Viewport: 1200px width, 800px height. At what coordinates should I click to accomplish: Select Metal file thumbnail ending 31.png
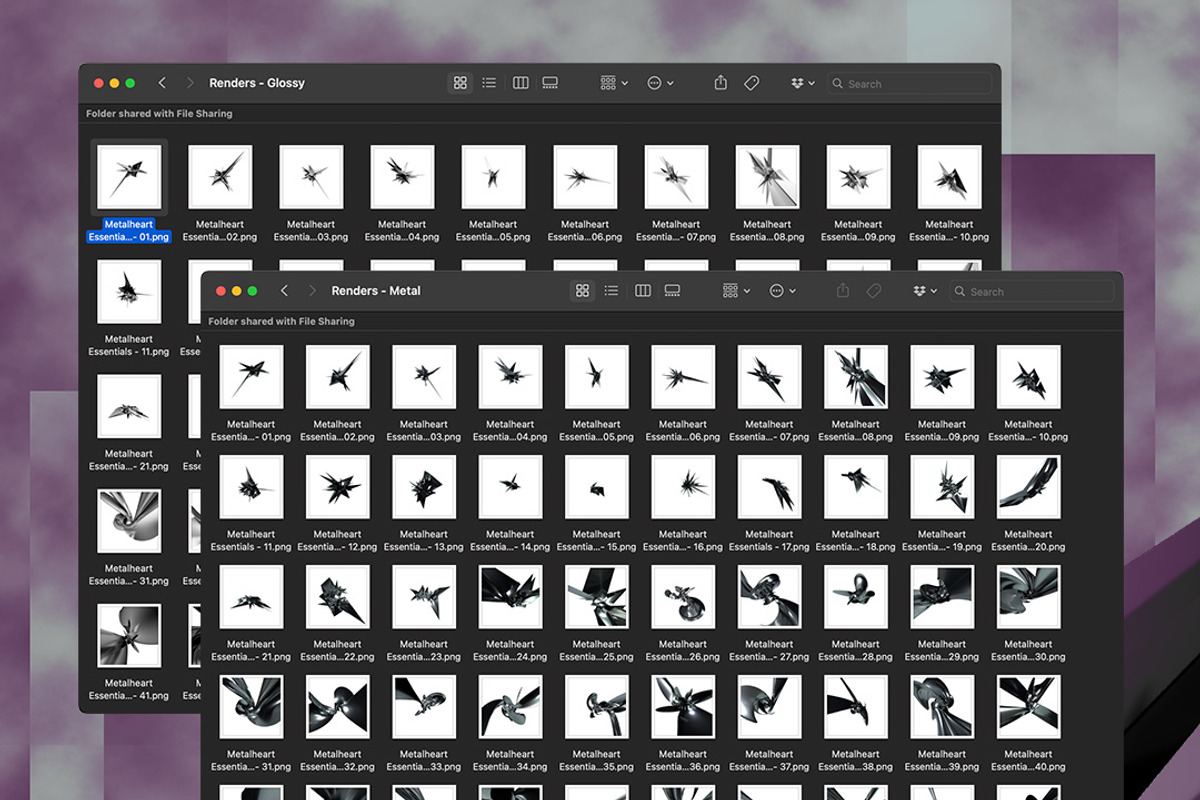tap(251, 707)
